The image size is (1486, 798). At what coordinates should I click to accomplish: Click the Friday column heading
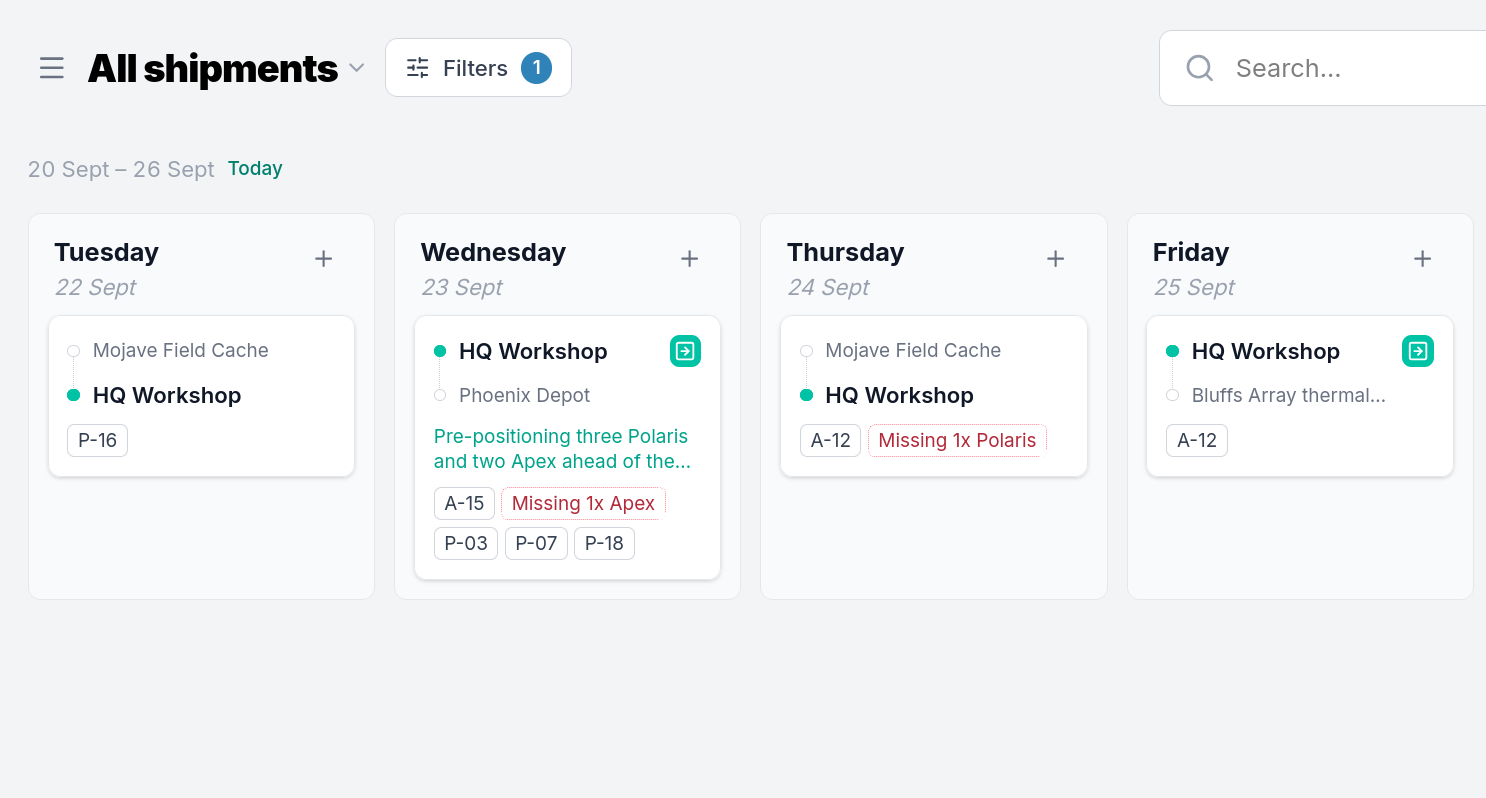(1191, 252)
